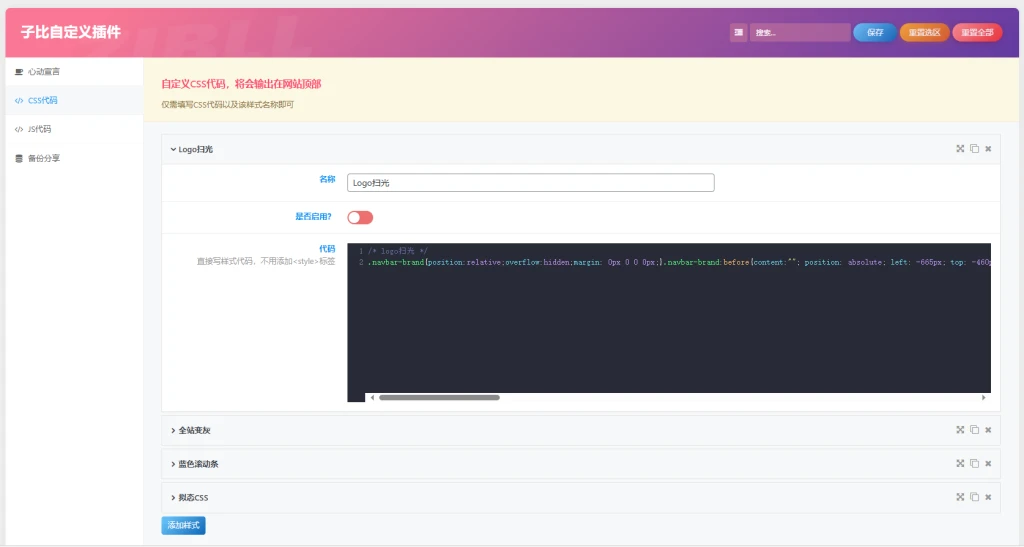Open the 备份分享 sidebar tab

pos(43,158)
